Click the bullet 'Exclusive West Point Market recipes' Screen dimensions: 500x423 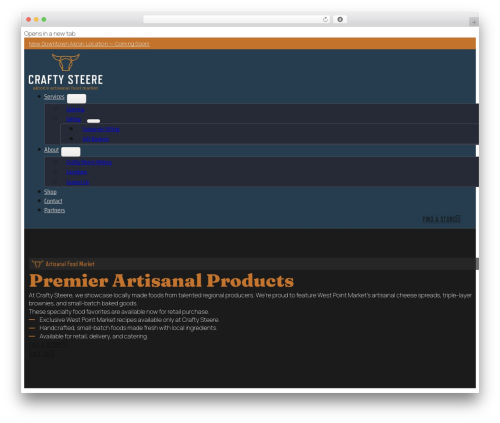click(129, 320)
